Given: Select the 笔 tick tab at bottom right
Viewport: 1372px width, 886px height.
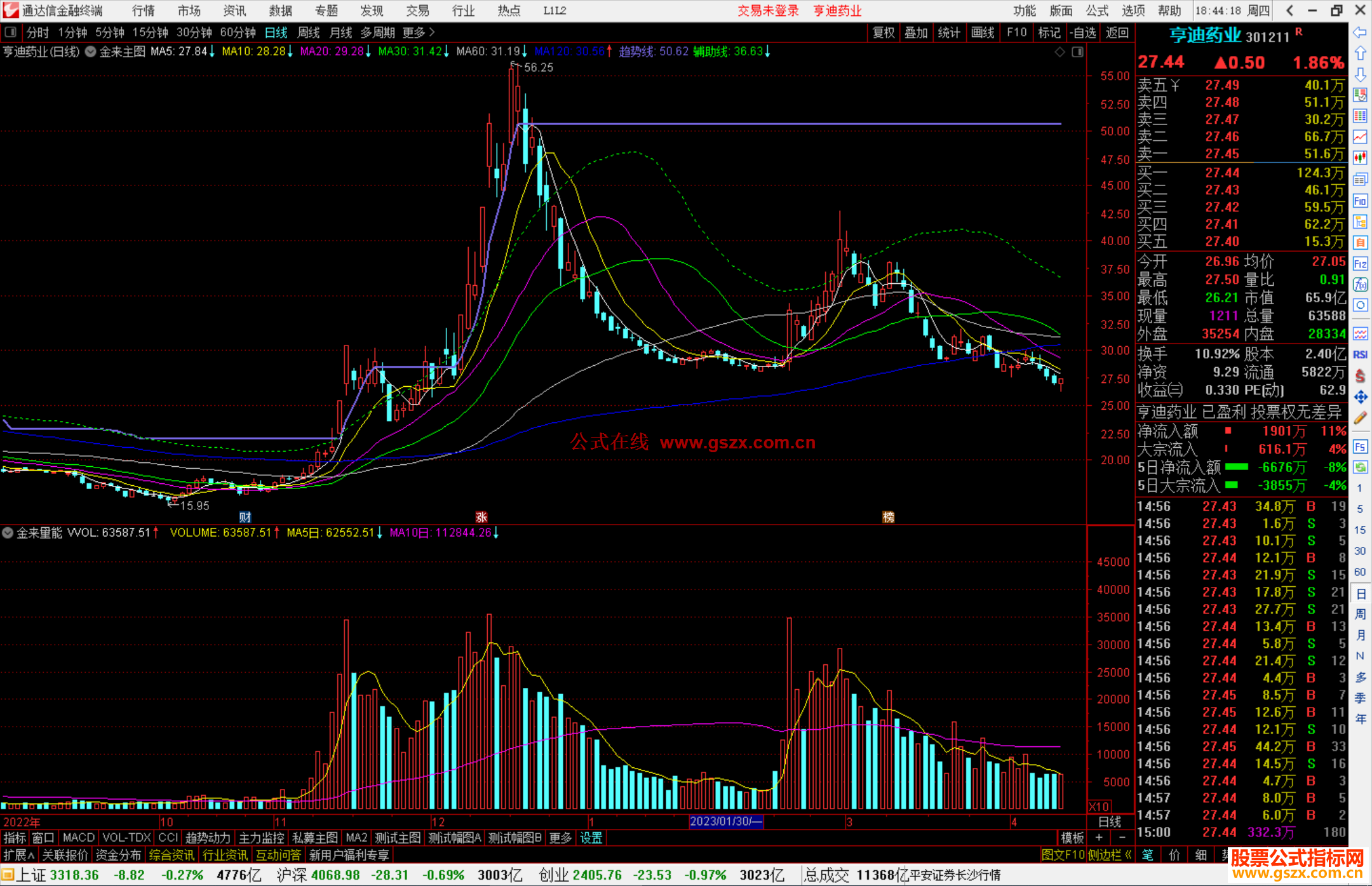Looking at the screenshot, I should coord(1148,856).
